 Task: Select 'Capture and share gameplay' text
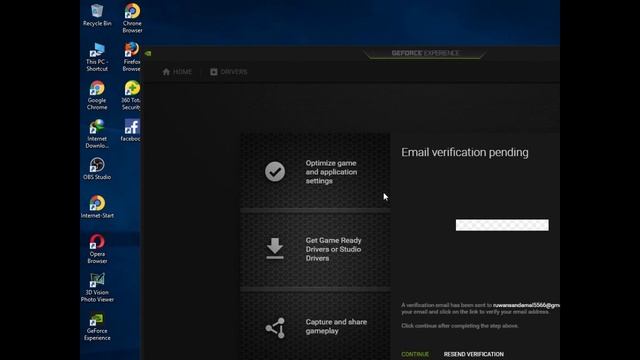336,327
